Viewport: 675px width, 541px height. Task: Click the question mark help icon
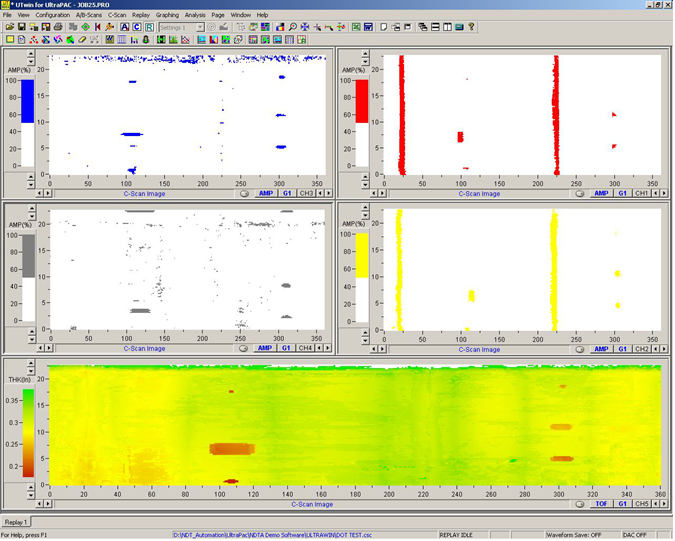tap(471, 27)
